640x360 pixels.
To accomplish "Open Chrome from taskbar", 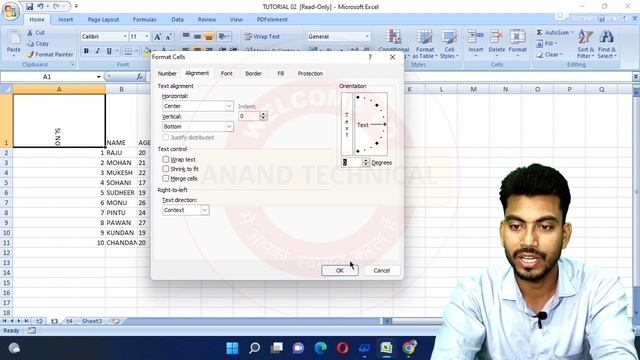I will (x=409, y=348).
